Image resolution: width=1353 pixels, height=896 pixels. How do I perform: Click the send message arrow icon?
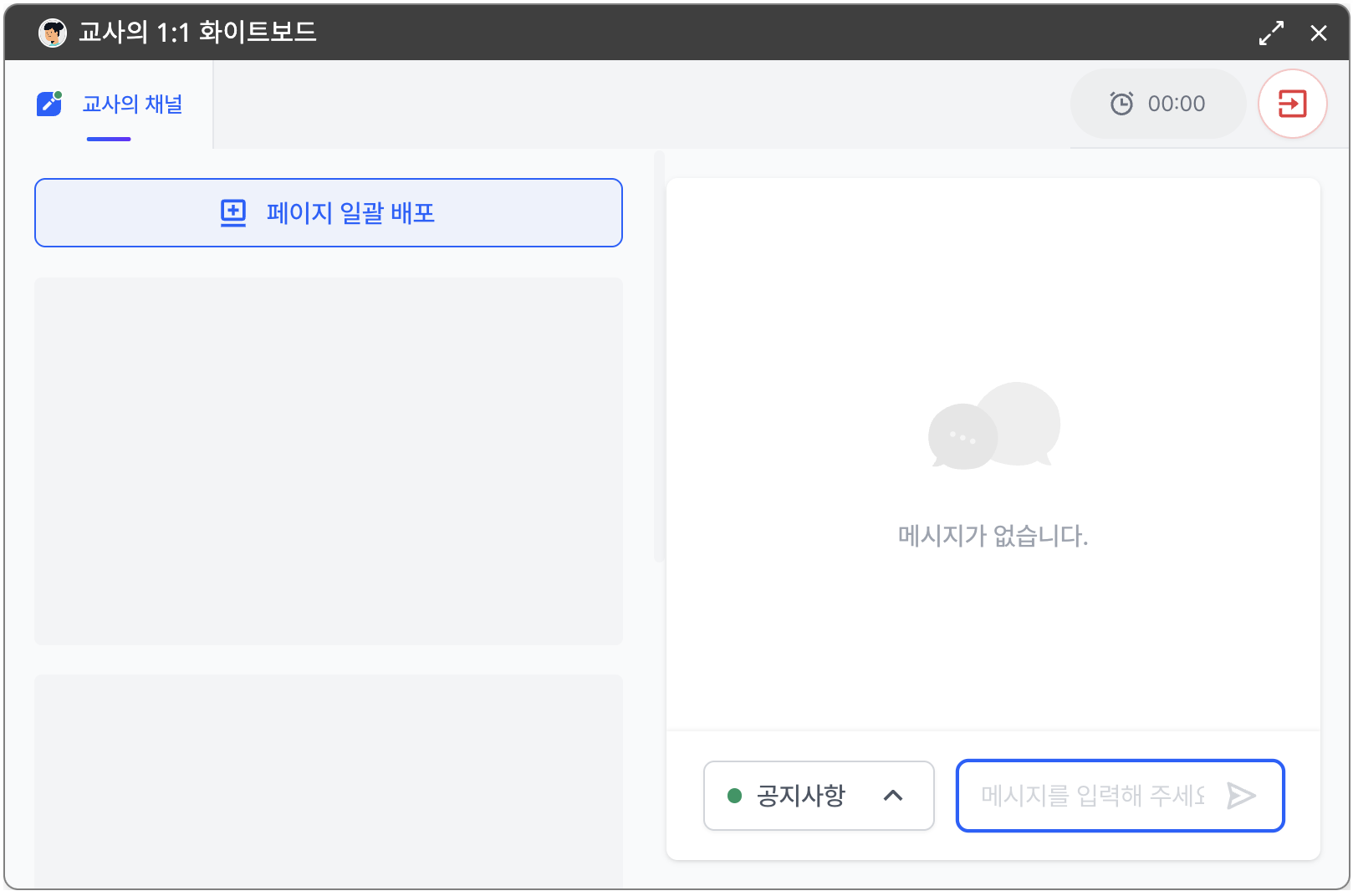1241,796
